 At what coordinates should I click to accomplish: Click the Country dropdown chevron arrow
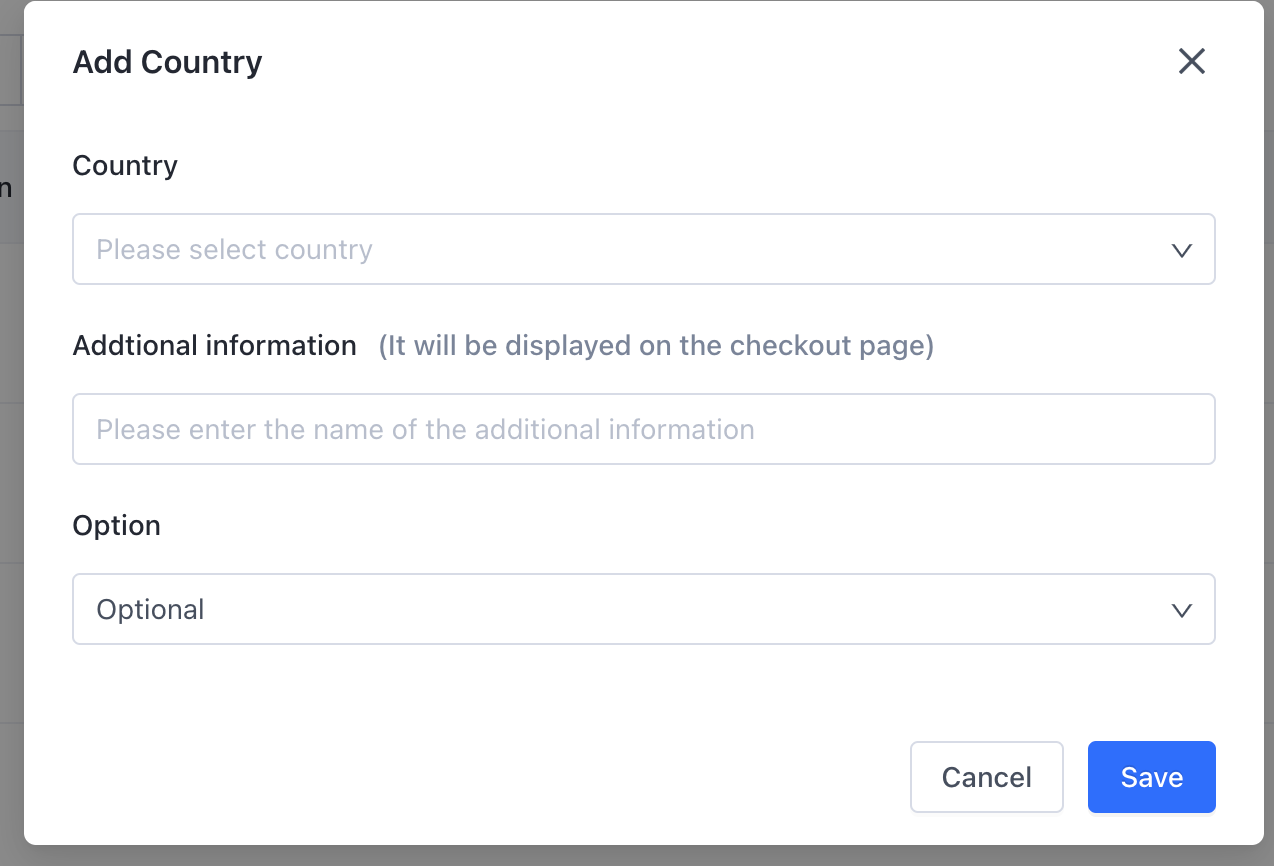pyautogui.click(x=1181, y=250)
